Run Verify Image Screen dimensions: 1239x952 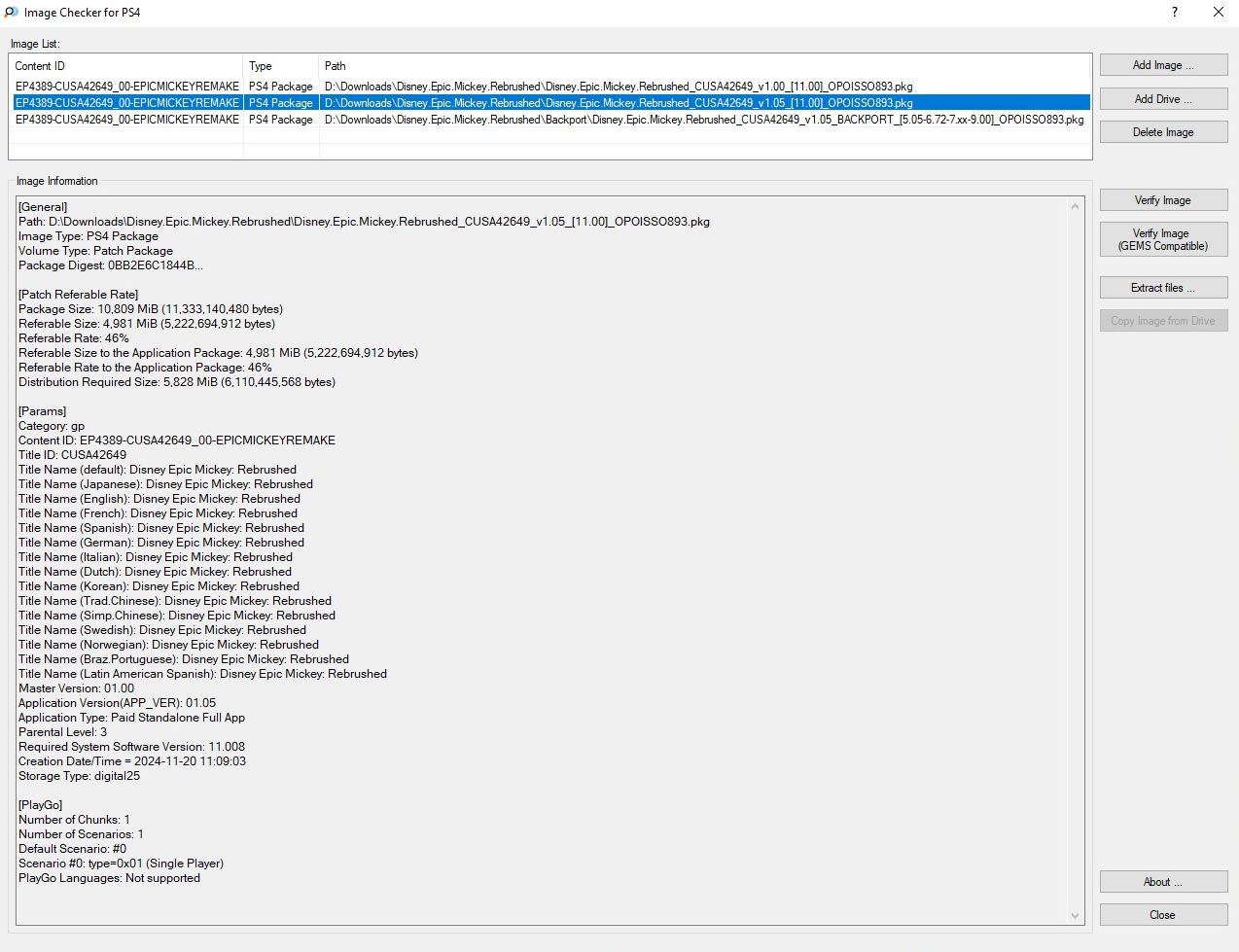tap(1163, 200)
